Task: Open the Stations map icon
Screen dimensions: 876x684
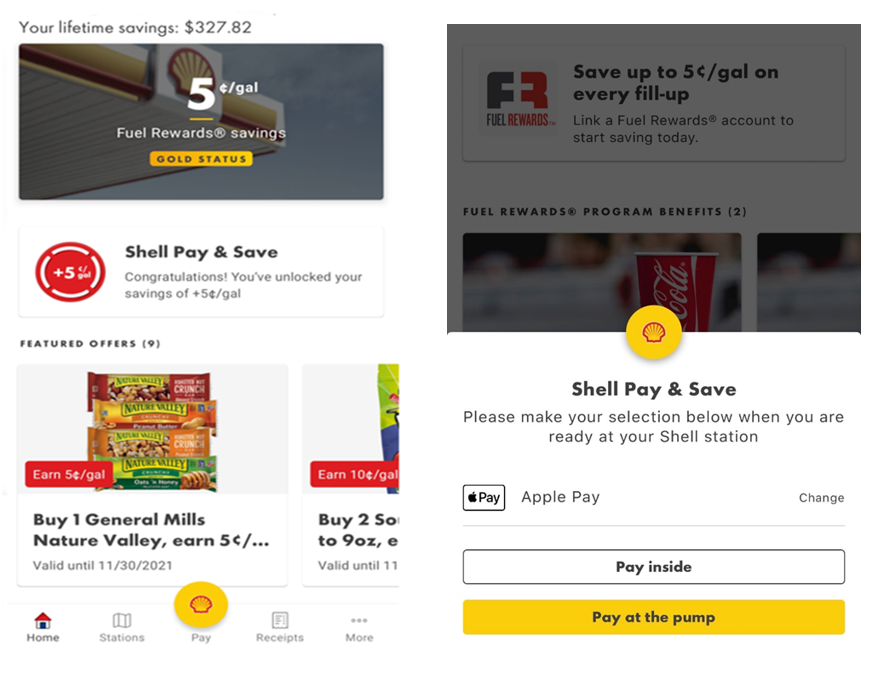Action: 122,620
